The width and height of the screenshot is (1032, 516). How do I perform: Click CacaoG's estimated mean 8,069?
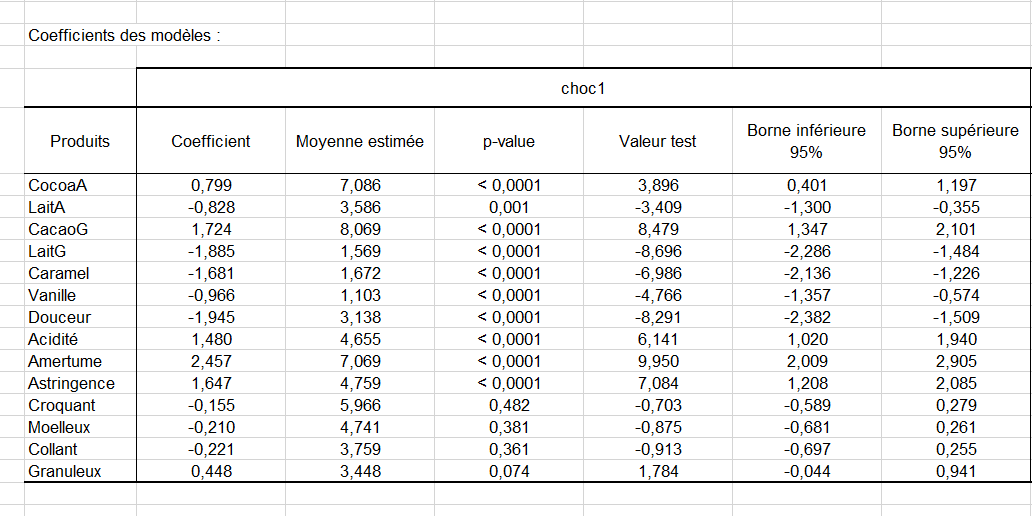click(x=360, y=229)
